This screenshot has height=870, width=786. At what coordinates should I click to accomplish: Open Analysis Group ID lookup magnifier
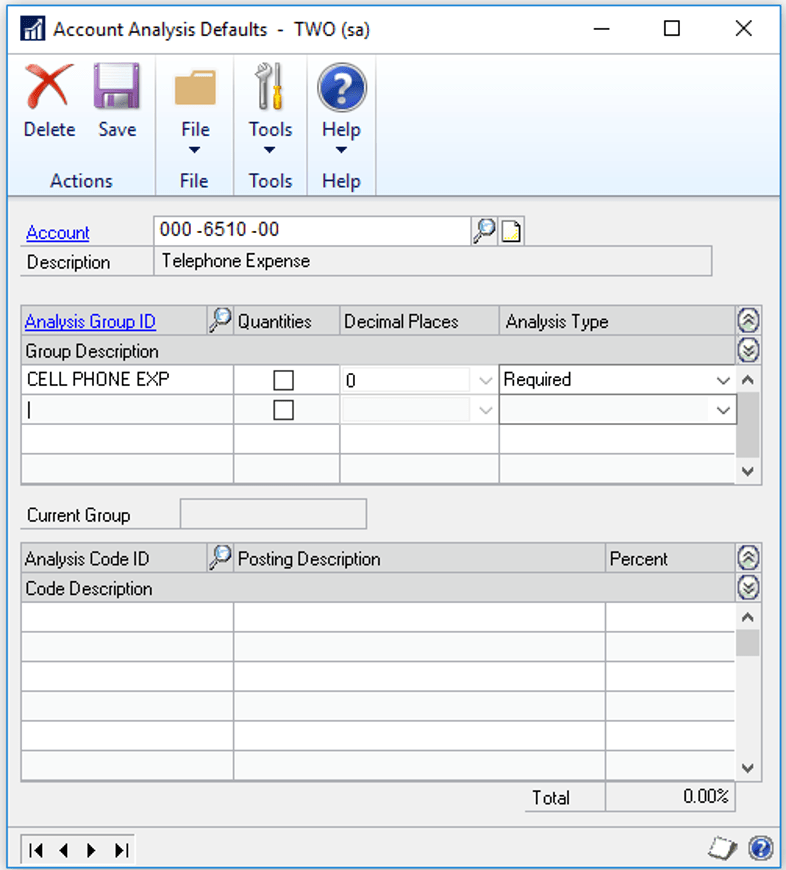click(x=220, y=321)
